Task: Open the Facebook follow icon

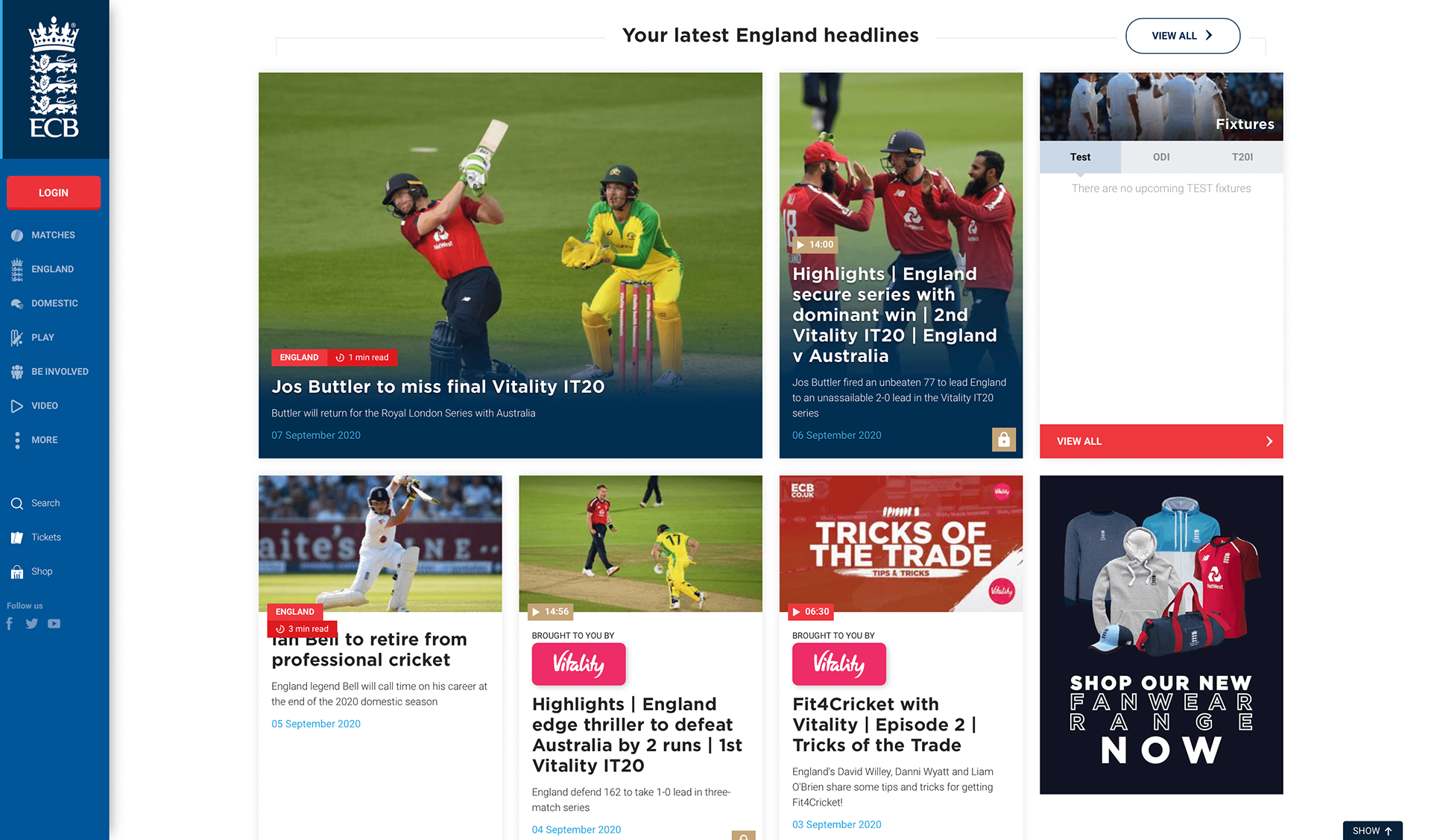Action: pos(10,624)
